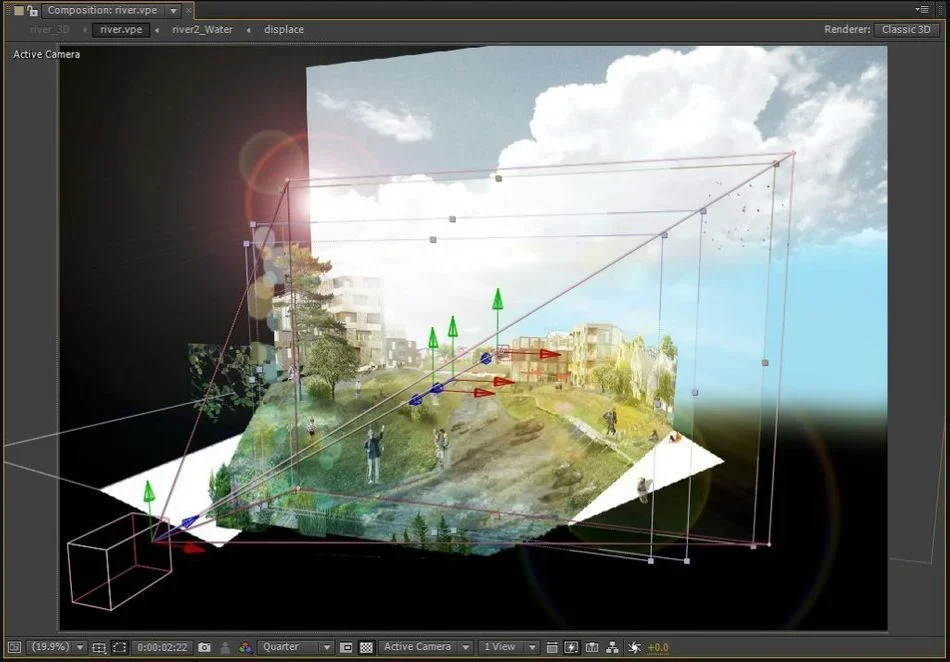Toggle Pixel Aspect Ratio Correction

click(552, 647)
